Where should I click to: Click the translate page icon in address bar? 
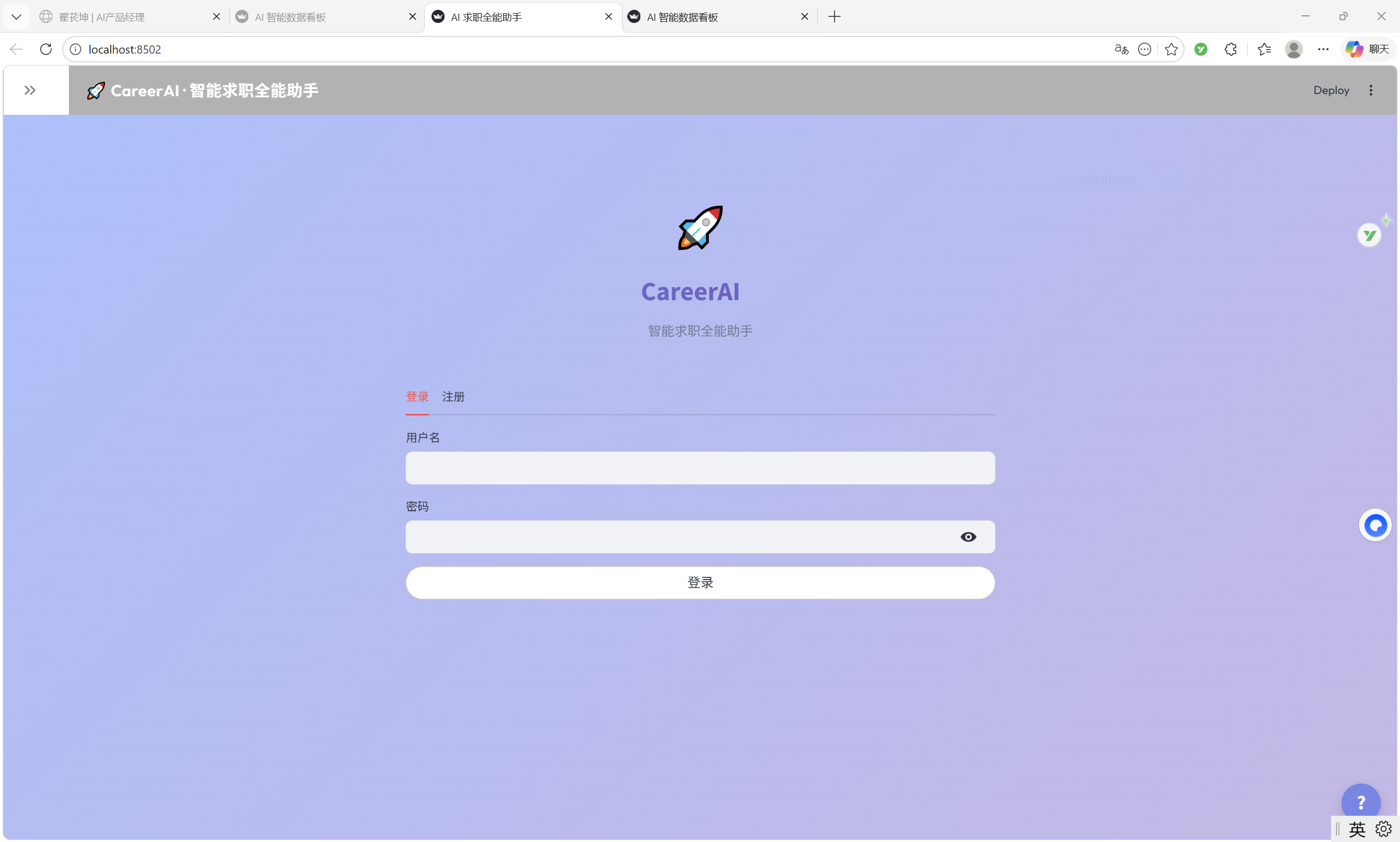pos(1121,49)
